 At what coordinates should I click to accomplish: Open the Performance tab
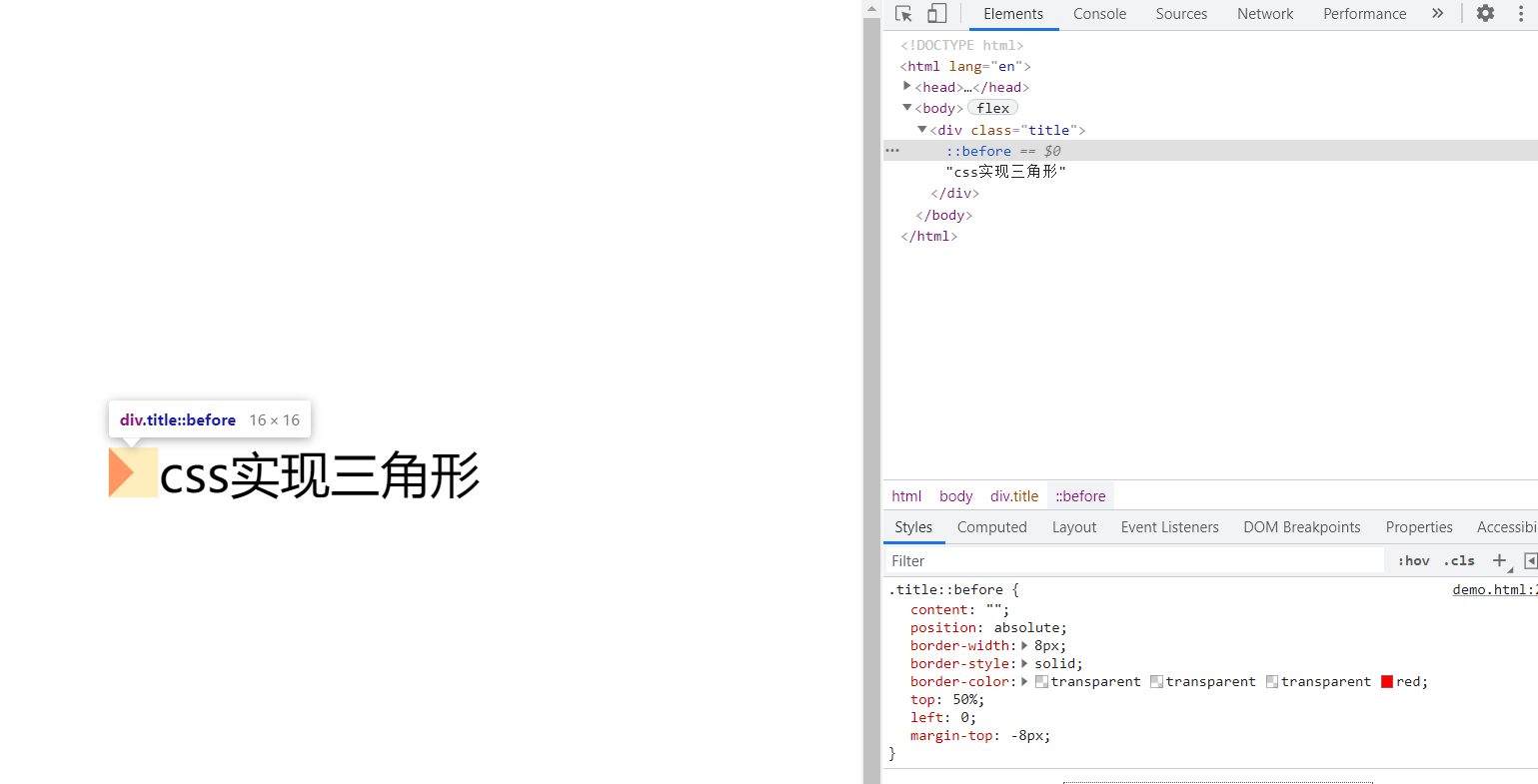tap(1364, 14)
